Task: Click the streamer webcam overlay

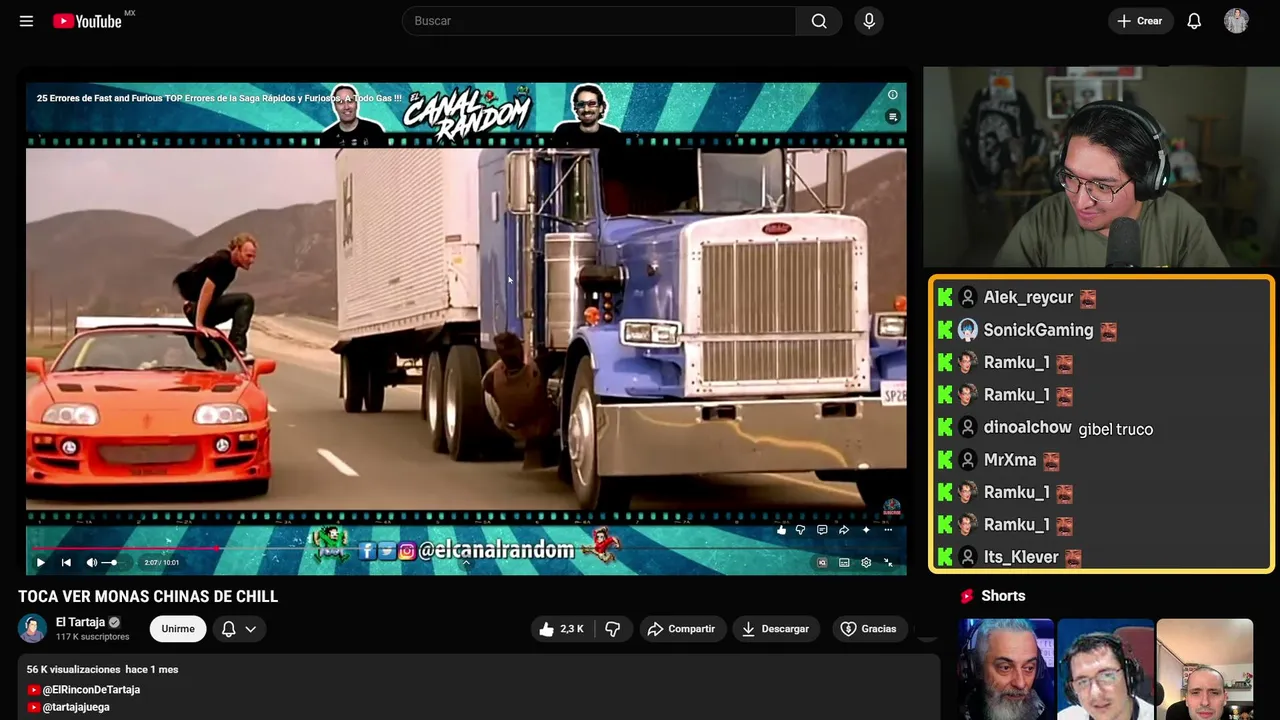Action: point(1101,167)
